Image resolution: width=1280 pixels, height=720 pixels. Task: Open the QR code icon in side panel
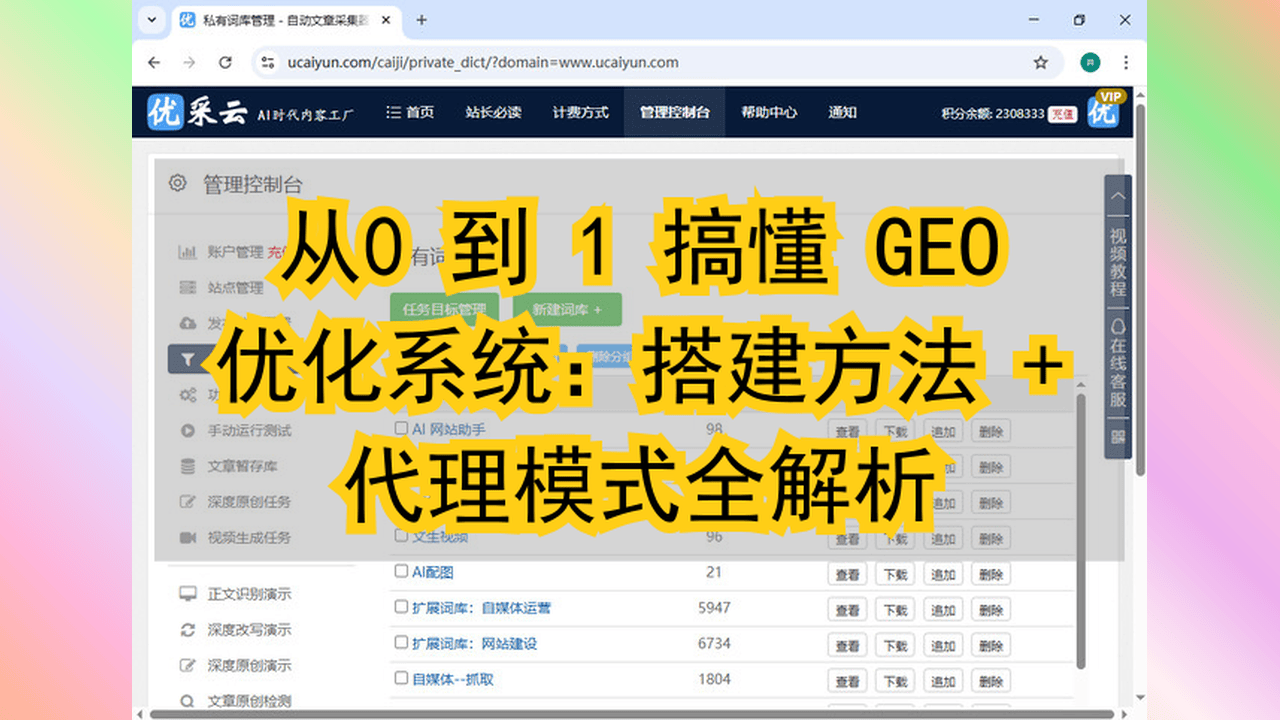(1117, 437)
